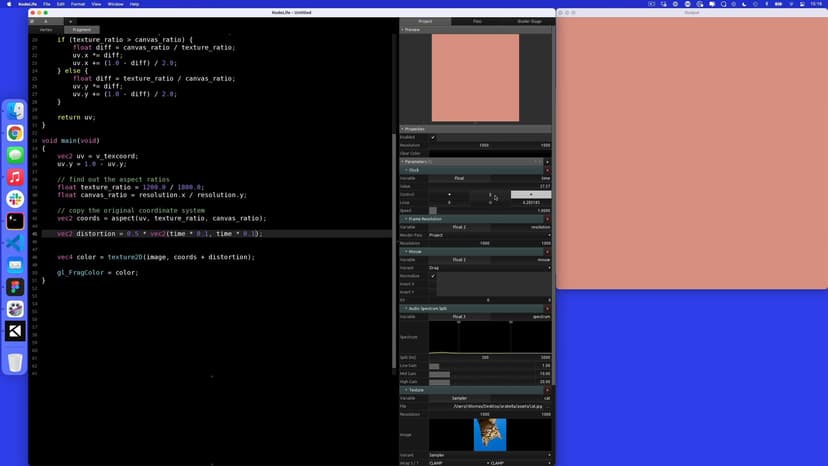Remove the Clock parameter with its red button
This screenshot has height=466, width=828.
(x=547, y=170)
